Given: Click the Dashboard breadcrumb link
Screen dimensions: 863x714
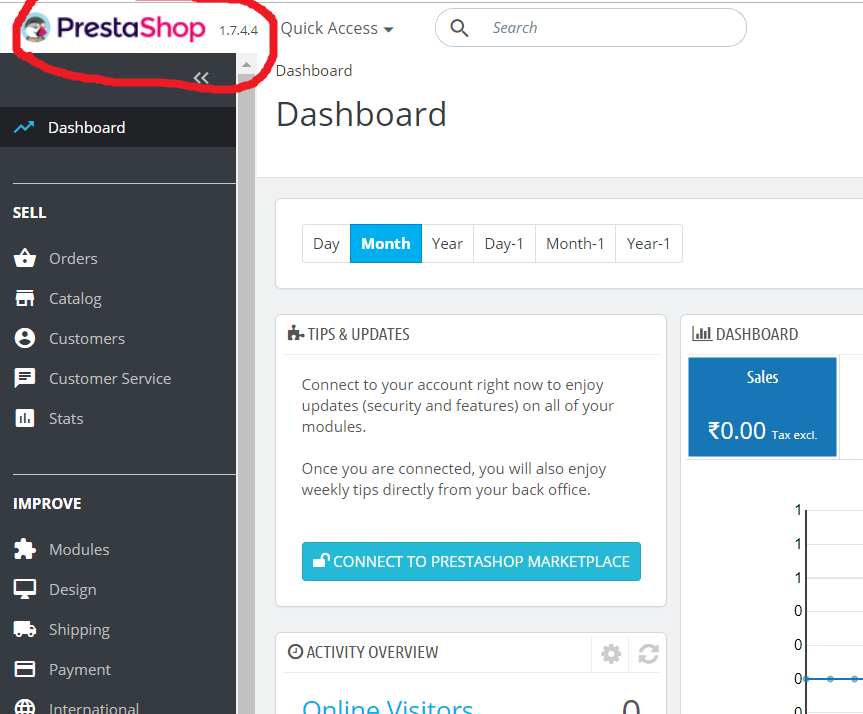Looking at the screenshot, I should 314,71.
